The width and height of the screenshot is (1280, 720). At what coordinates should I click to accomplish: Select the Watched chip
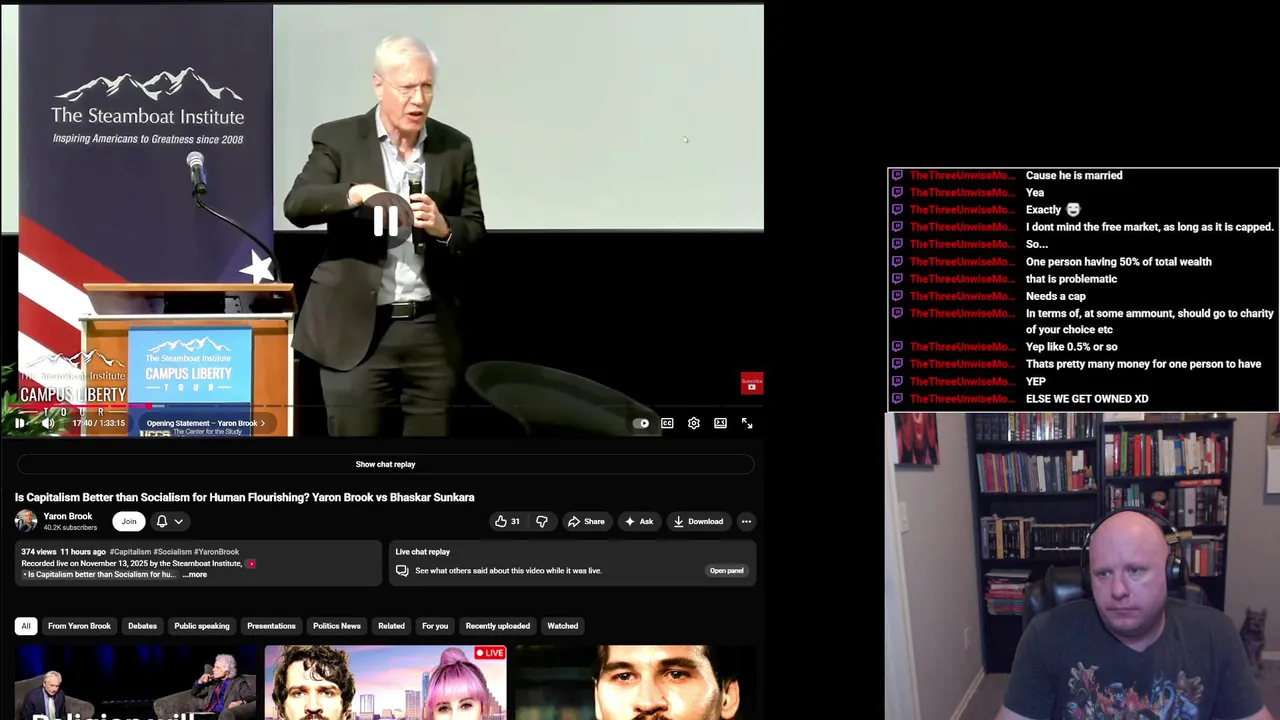[562, 626]
